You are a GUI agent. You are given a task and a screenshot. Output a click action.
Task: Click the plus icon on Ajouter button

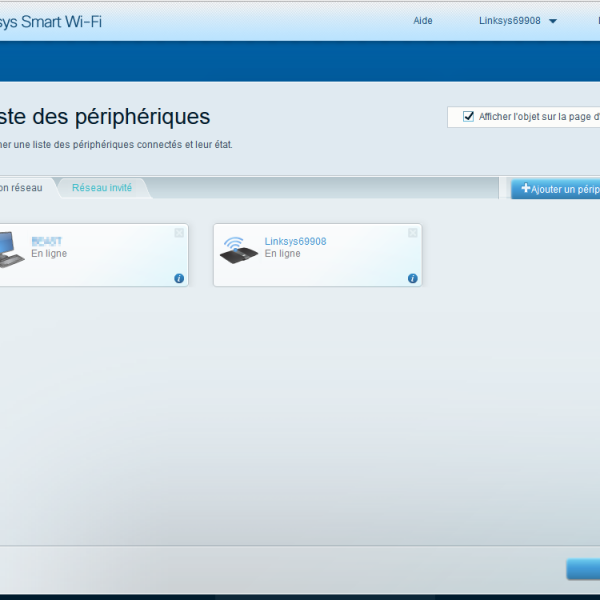526,188
